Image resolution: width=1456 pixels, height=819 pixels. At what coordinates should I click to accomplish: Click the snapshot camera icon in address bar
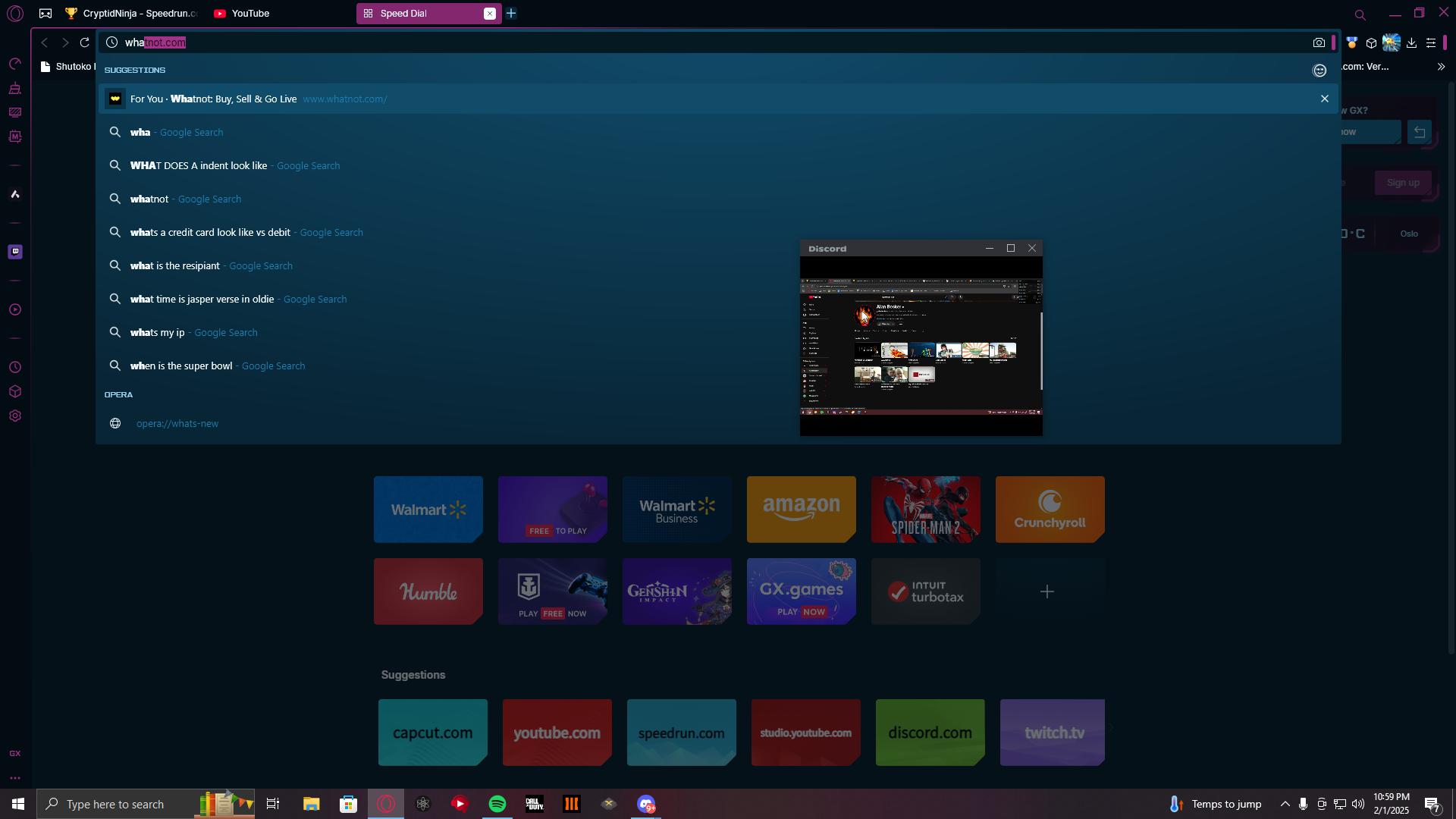click(1319, 43)
